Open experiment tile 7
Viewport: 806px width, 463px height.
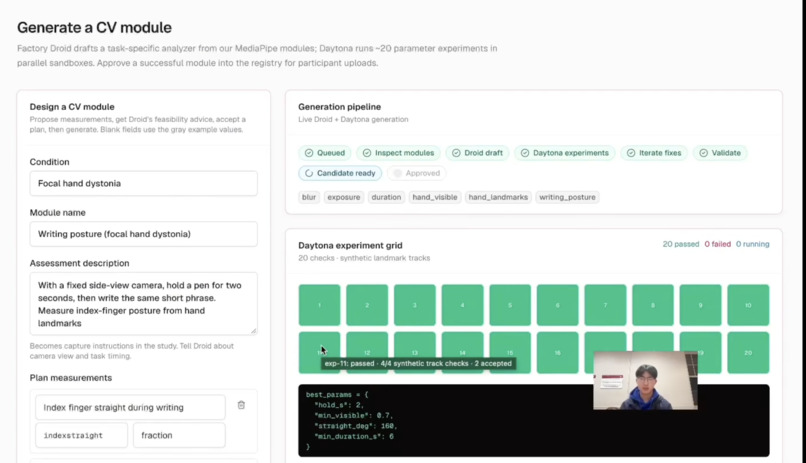pos(606,305)
